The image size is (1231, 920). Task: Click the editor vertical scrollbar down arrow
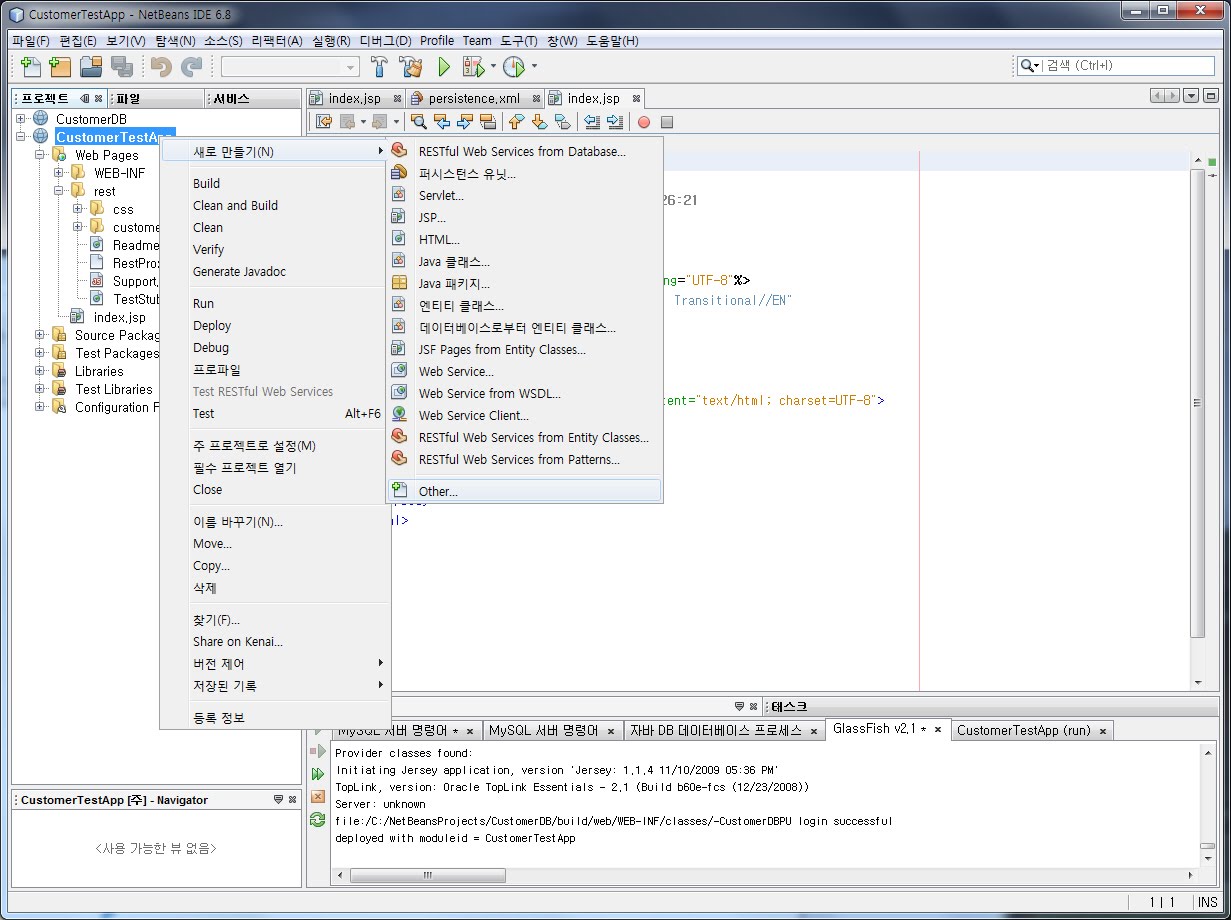click(1199, 683)
